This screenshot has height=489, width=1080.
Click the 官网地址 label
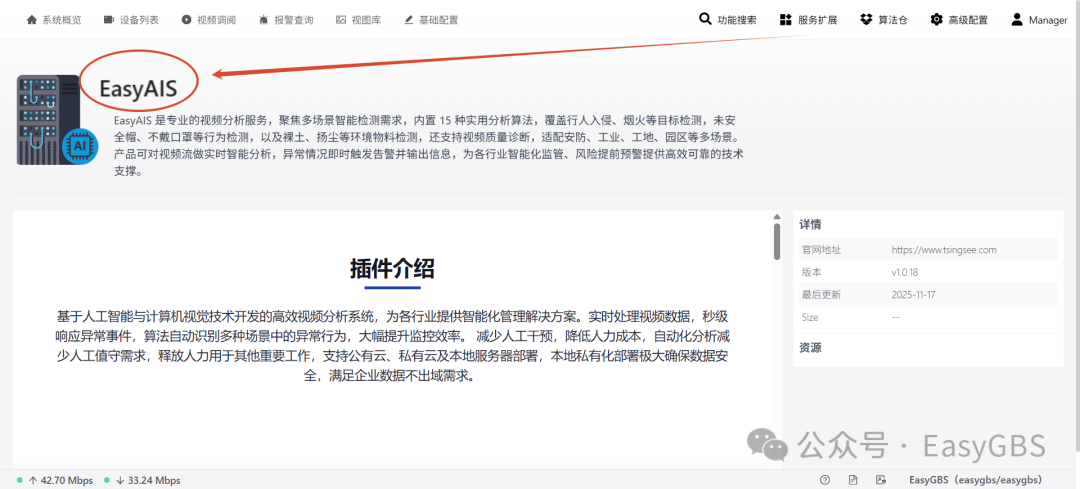[821, 250]
